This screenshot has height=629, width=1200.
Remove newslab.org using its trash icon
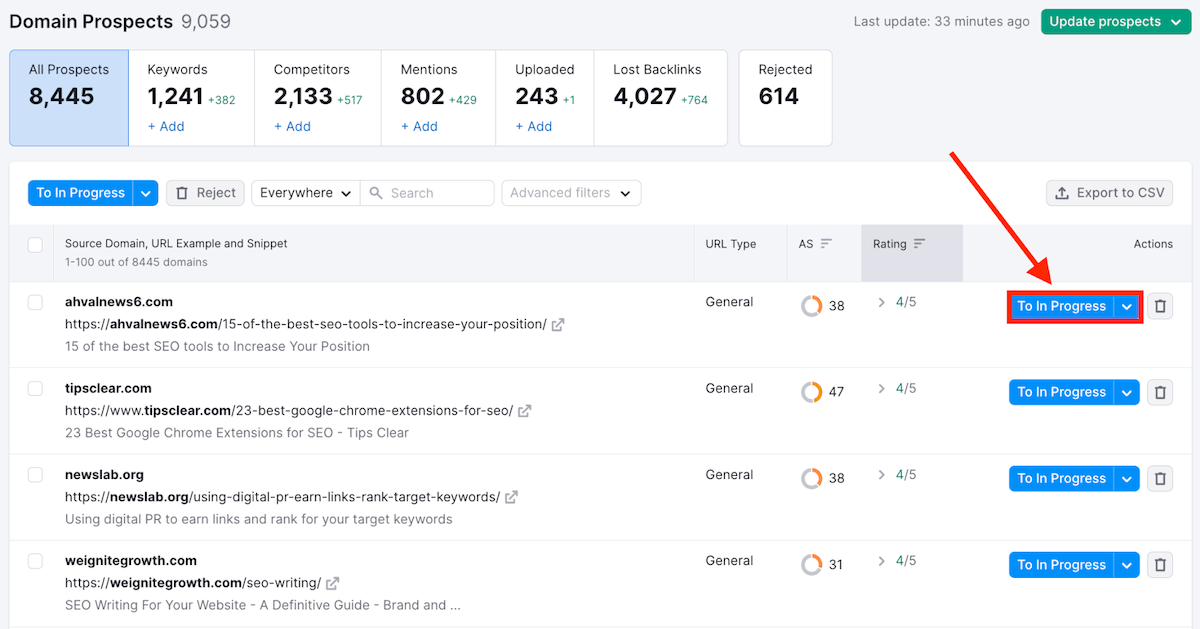click(x=1160, y=479)
